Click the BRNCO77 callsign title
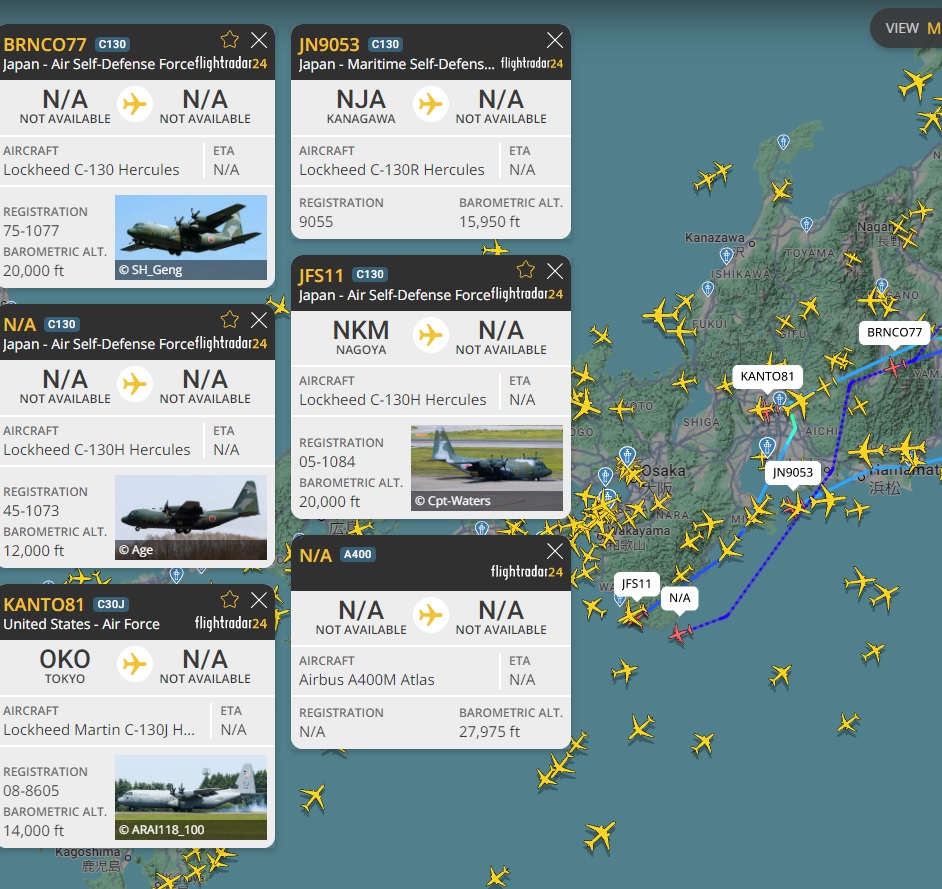Viewport: 942px width, 889px height. [x=45, y=44]
